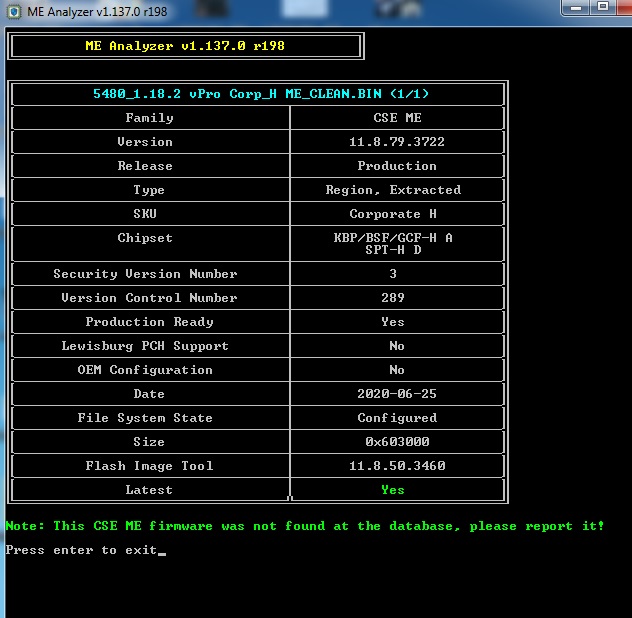This screenshot has width=632, height=618.
Task: Click the Region, Extracted value
Action: tap(393, 190)
